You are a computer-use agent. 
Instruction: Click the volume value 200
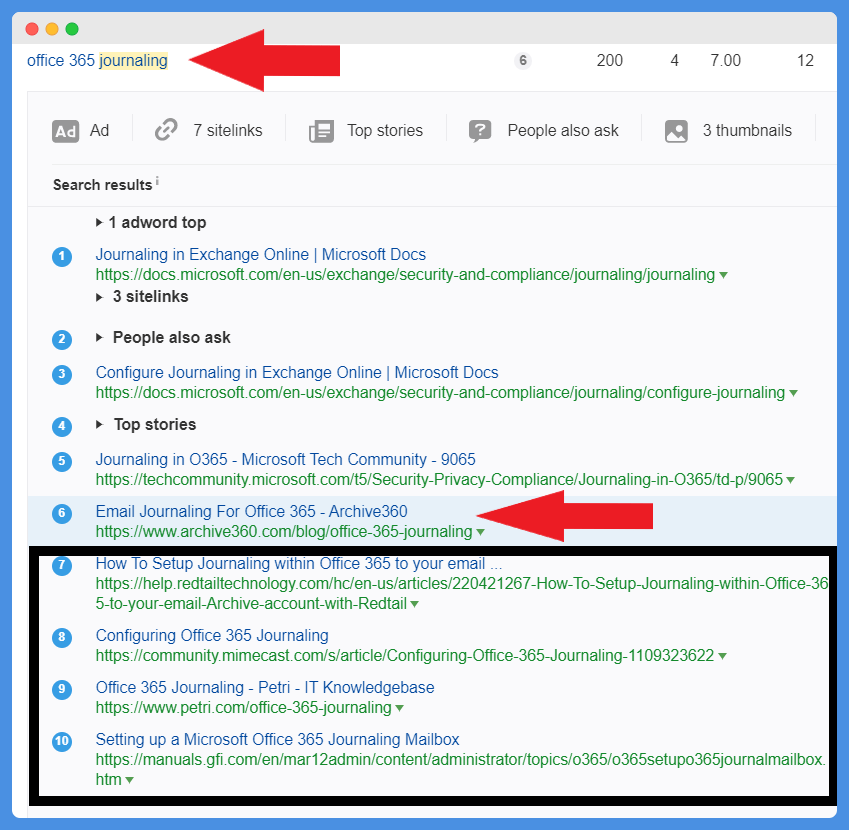tap(610, 61)
